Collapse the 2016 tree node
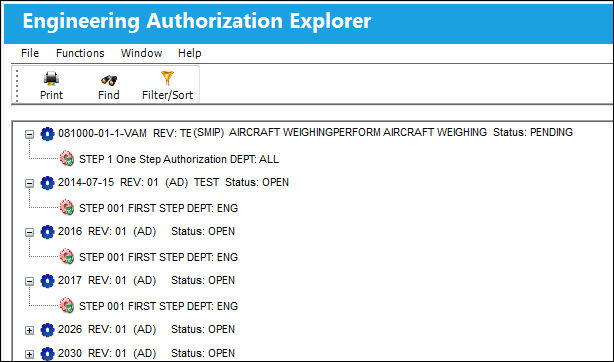 point(29,232)
